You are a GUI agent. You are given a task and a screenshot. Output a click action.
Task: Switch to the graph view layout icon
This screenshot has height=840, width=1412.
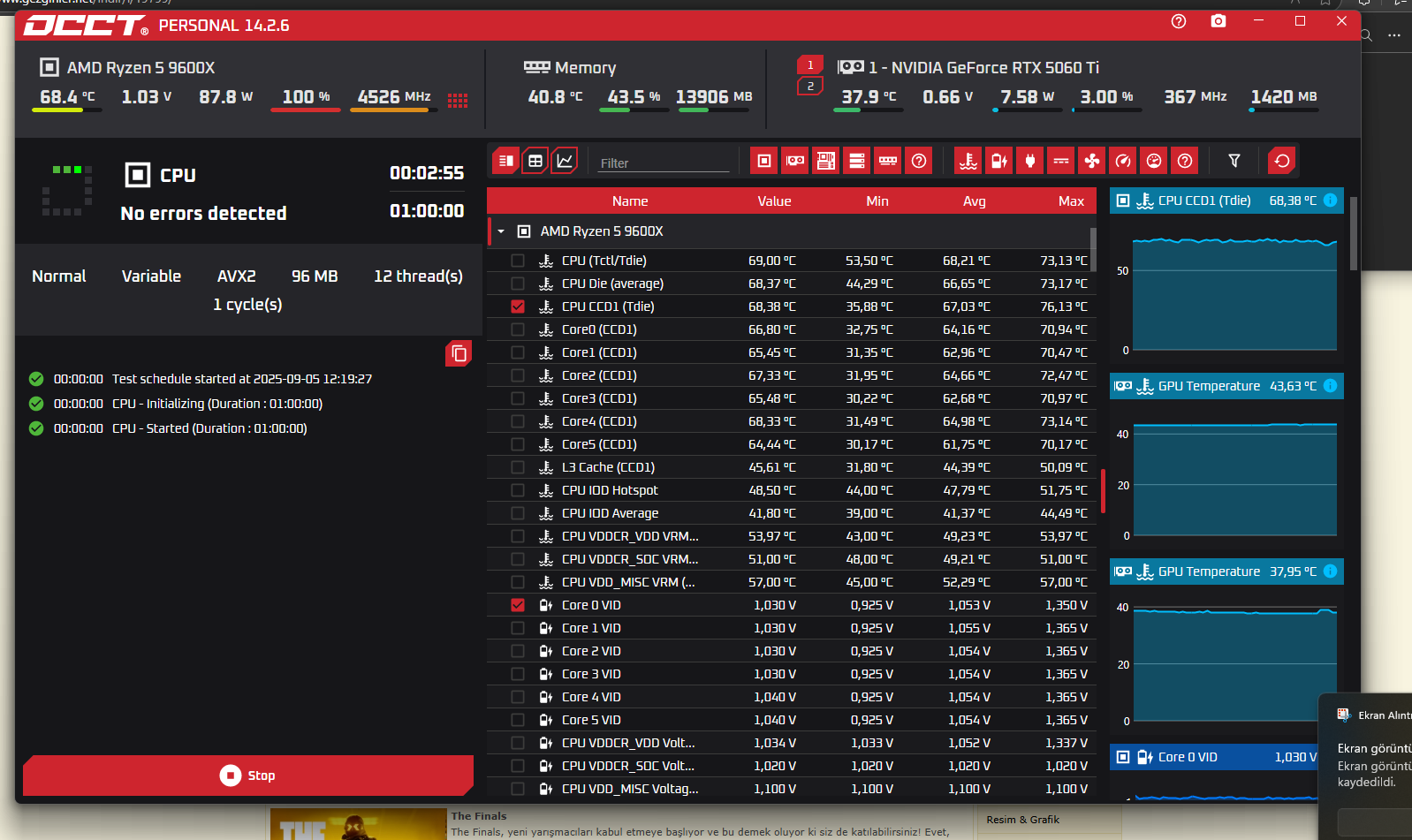[565, 161]
